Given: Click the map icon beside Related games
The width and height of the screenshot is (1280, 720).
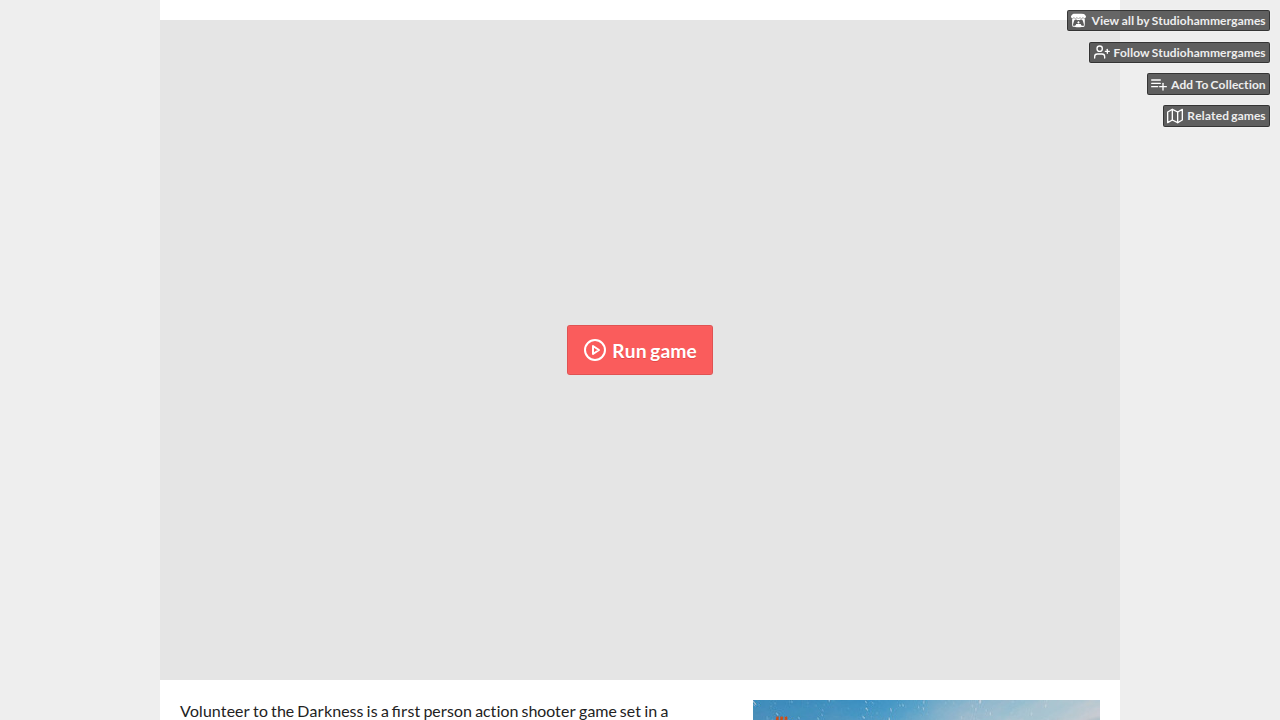Looking at the screenshot, I should point(1175,116).
